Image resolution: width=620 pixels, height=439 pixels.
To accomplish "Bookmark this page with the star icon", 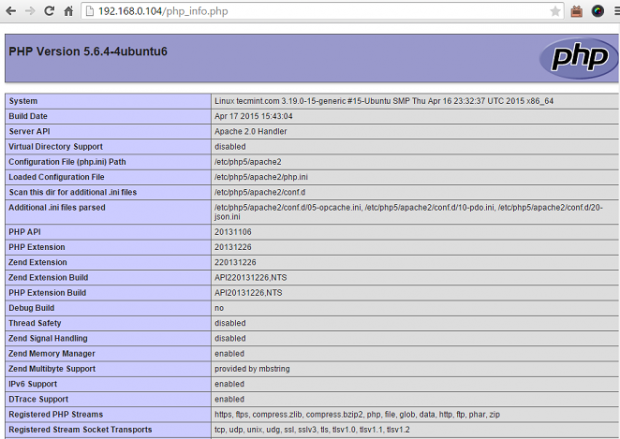I will [555, 11].
